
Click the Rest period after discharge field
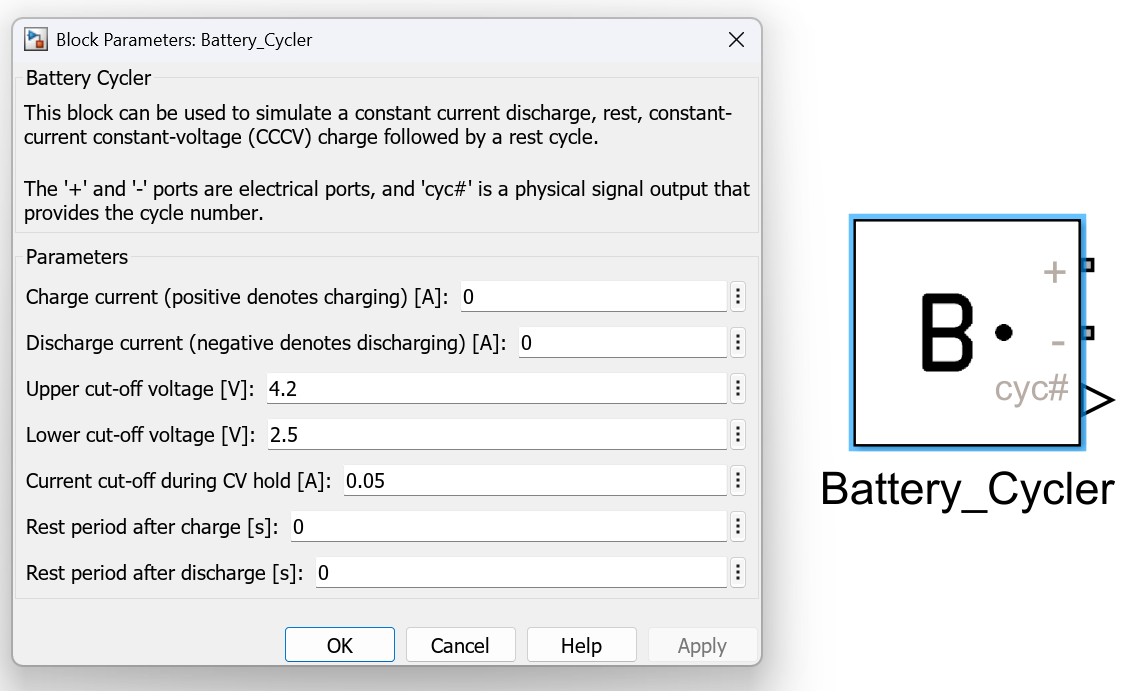pos(518,572)
